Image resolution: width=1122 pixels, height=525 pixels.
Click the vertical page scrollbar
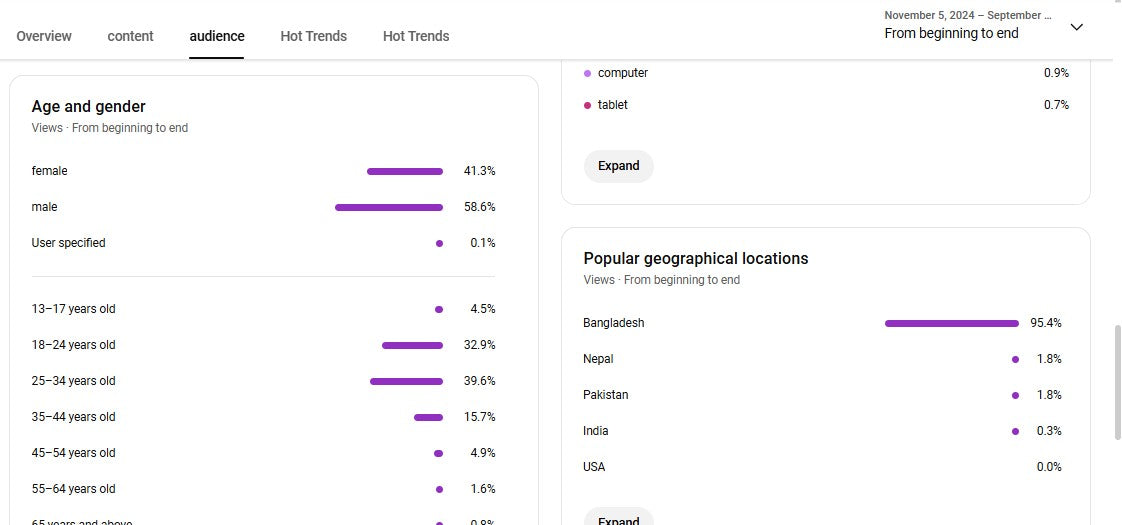point(1117,382)
